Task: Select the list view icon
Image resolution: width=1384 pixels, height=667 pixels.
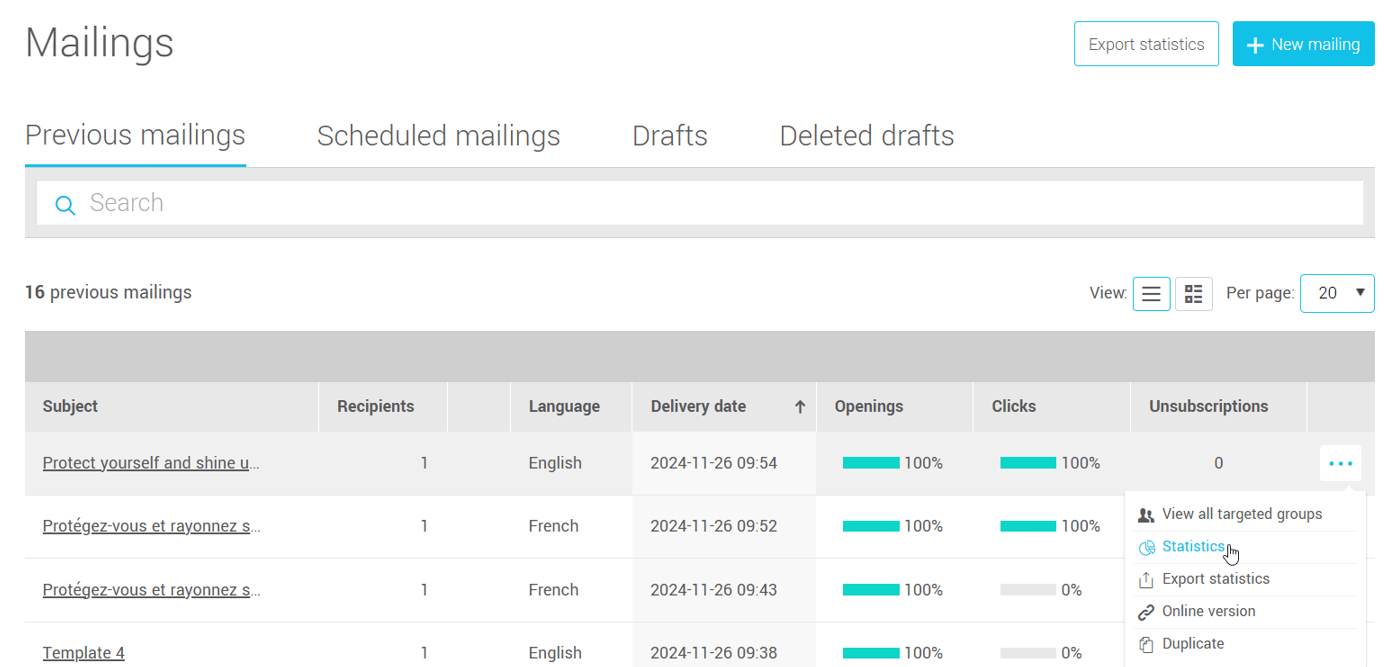Action: click(1151, 293)
